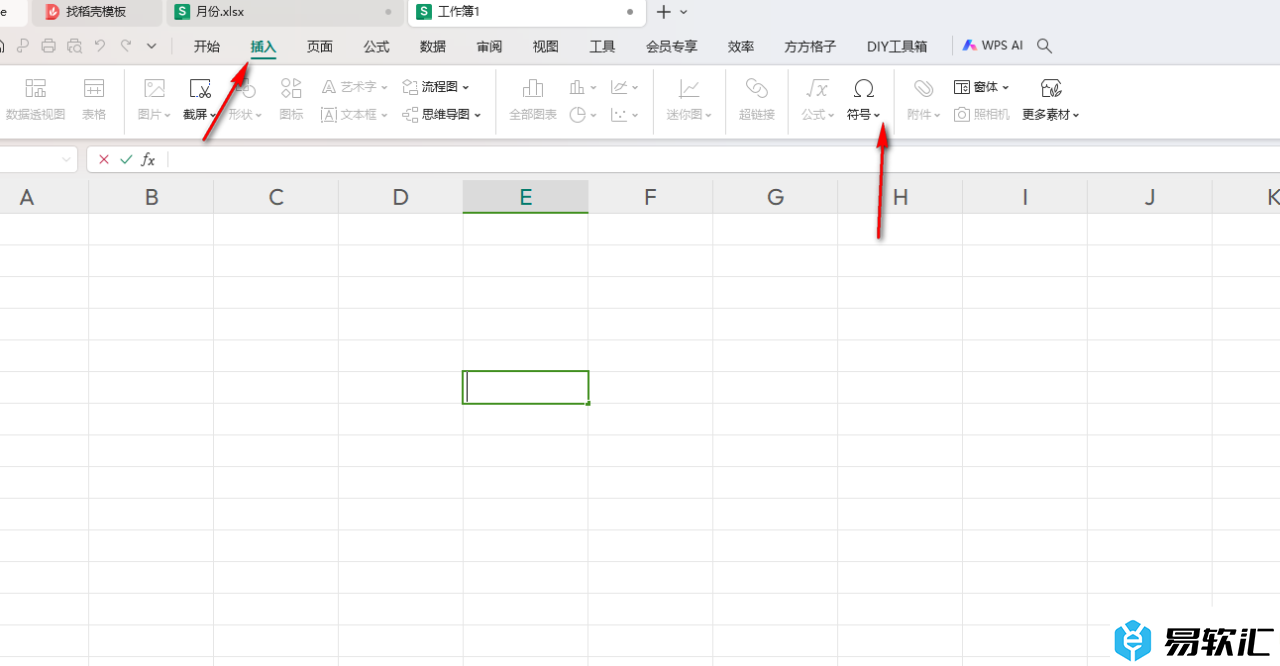Open the 效率 ribbon tab
This screenshot has width=1280, height=666.
point(741,46)
